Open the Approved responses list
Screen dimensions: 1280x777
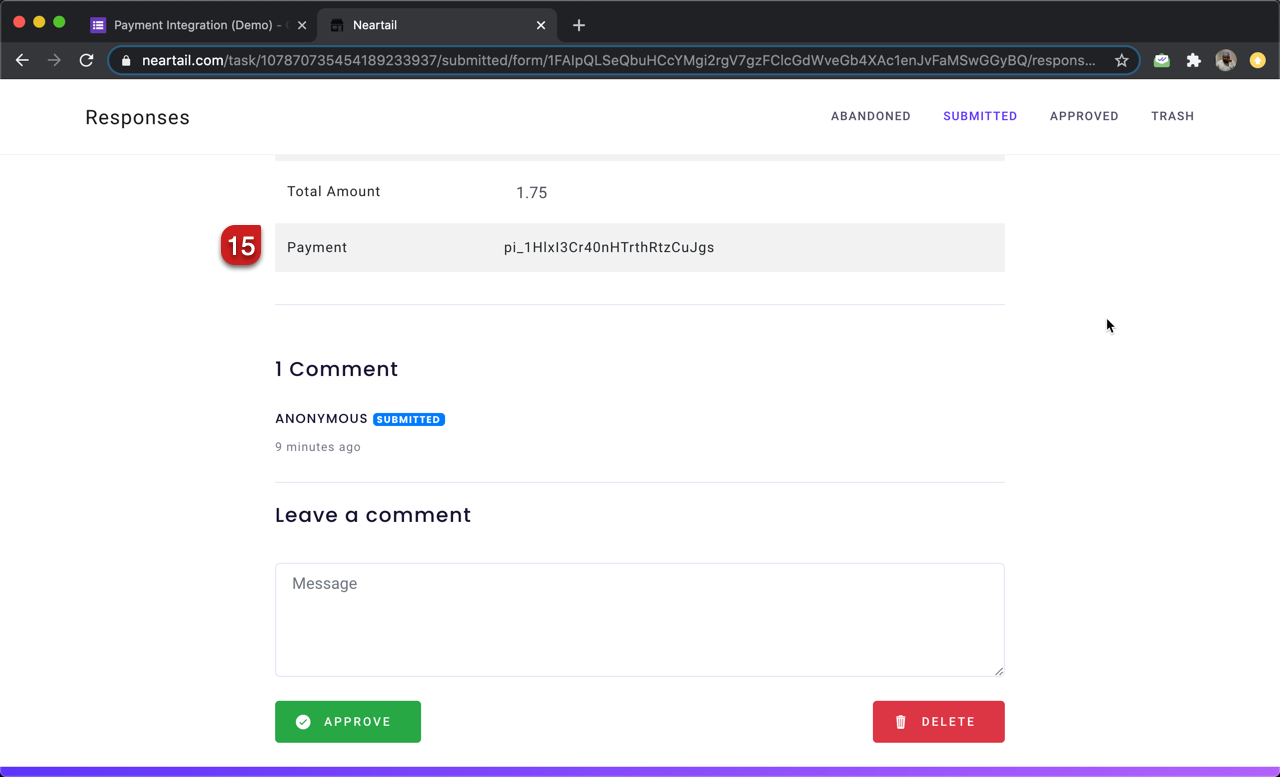1084,116
